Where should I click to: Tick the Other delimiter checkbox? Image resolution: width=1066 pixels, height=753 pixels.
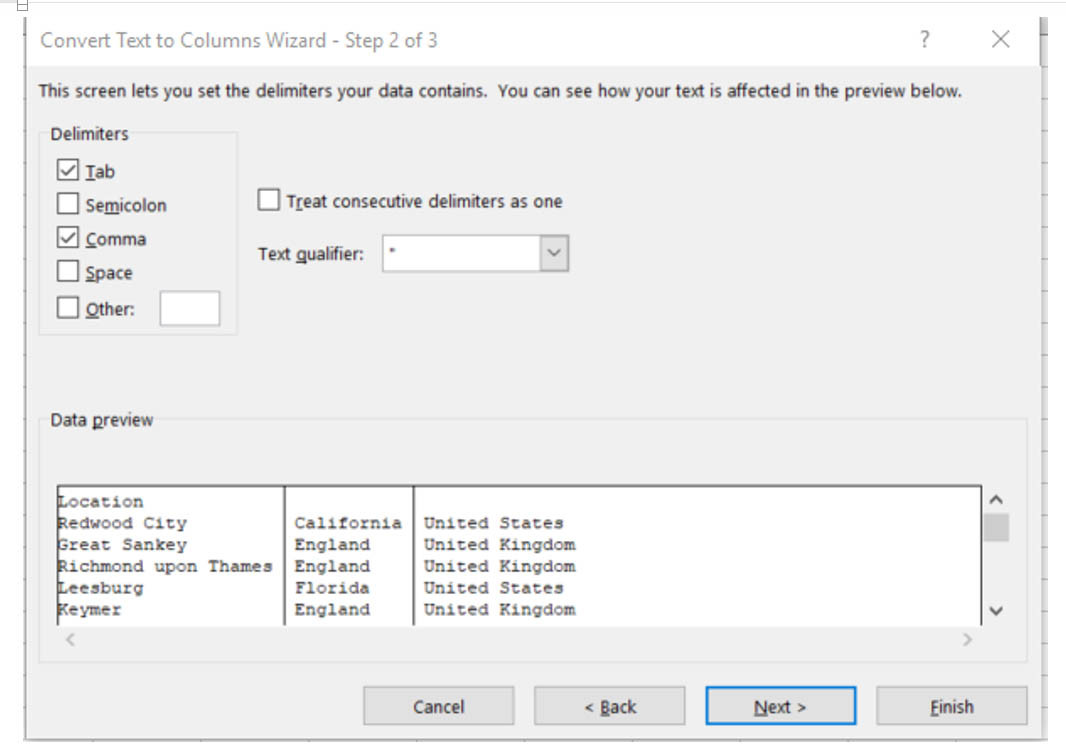[68, 308]
